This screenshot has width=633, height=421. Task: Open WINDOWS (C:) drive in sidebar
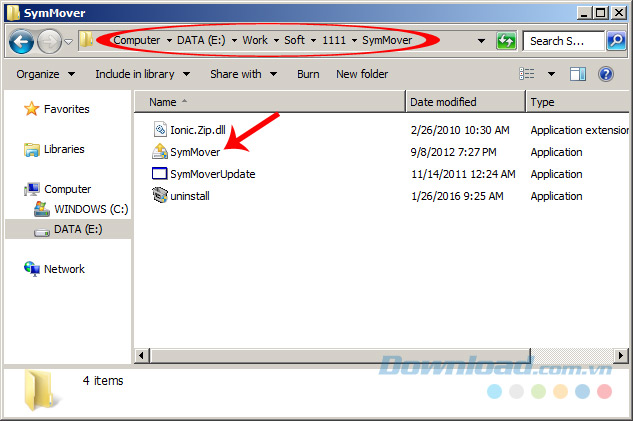(x=91, y=209)
